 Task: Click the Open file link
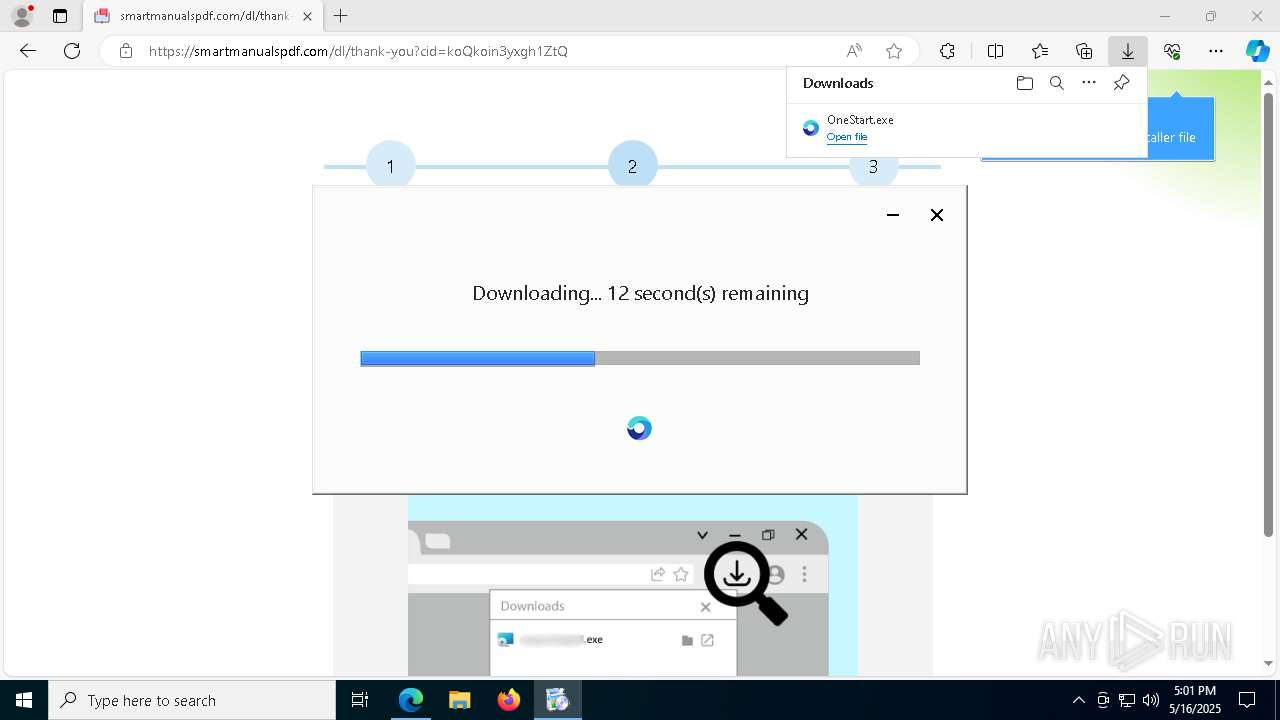pos(847,137)
